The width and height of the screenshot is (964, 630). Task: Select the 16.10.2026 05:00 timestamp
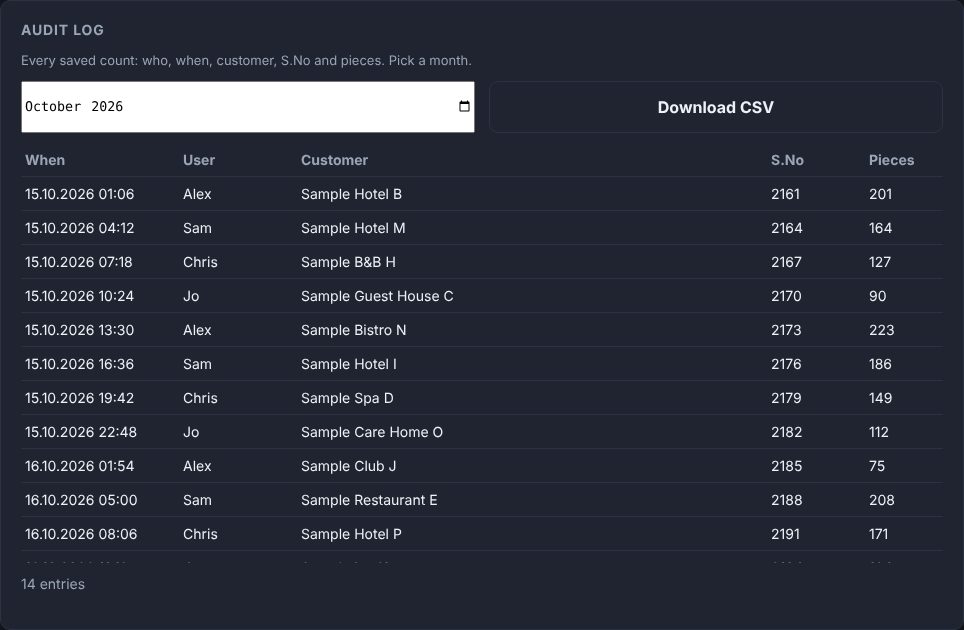(x=81, y=500)
